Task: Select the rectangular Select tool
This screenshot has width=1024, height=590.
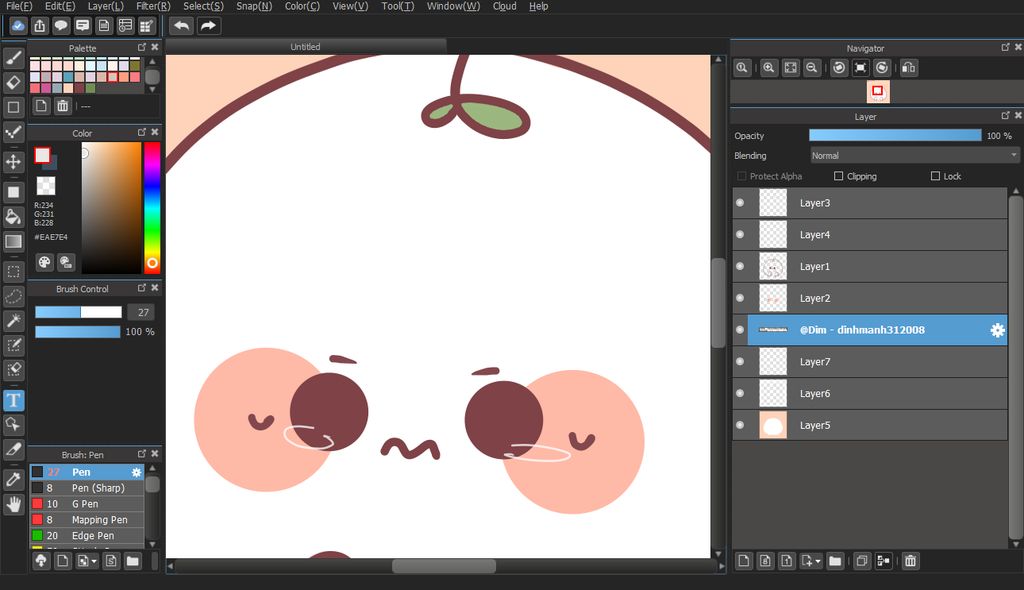Action: point(14,271)
